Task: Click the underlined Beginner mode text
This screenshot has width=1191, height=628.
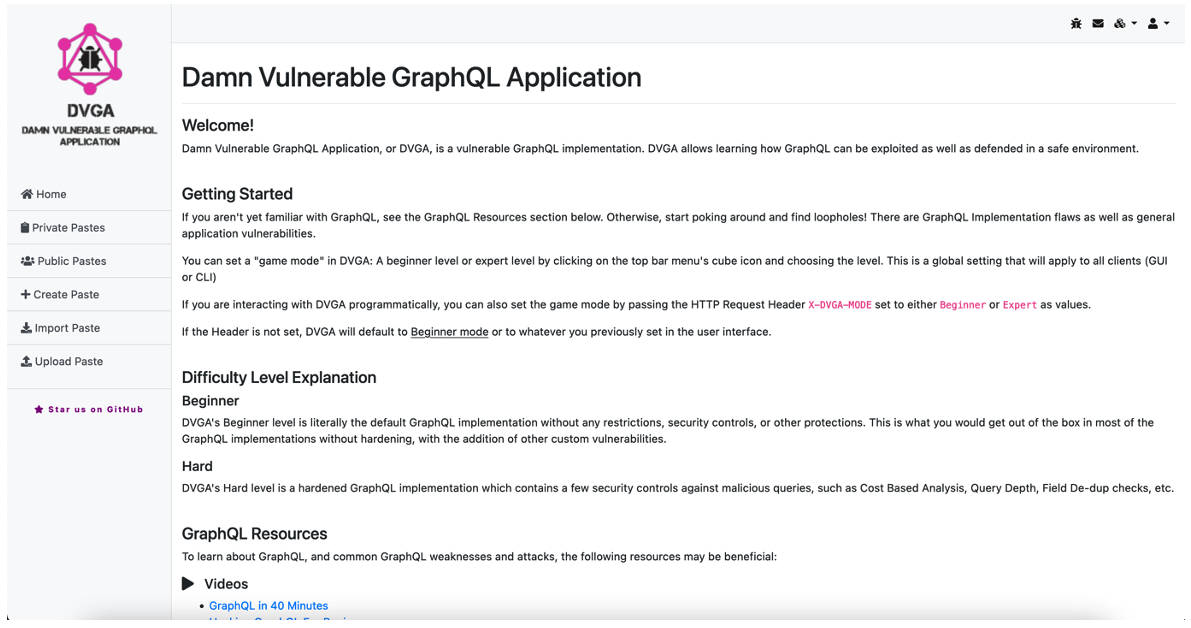Action: (x=449, y=332)
